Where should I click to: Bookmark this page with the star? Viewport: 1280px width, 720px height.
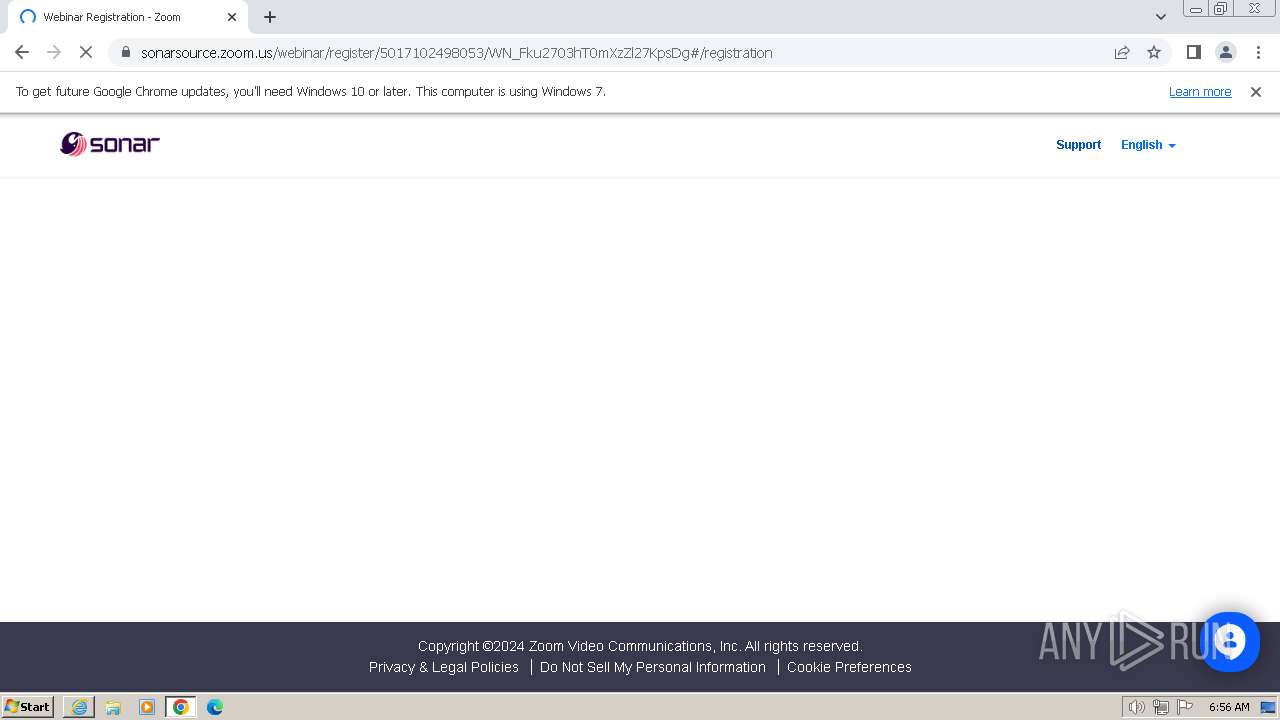coord(1154,52)
